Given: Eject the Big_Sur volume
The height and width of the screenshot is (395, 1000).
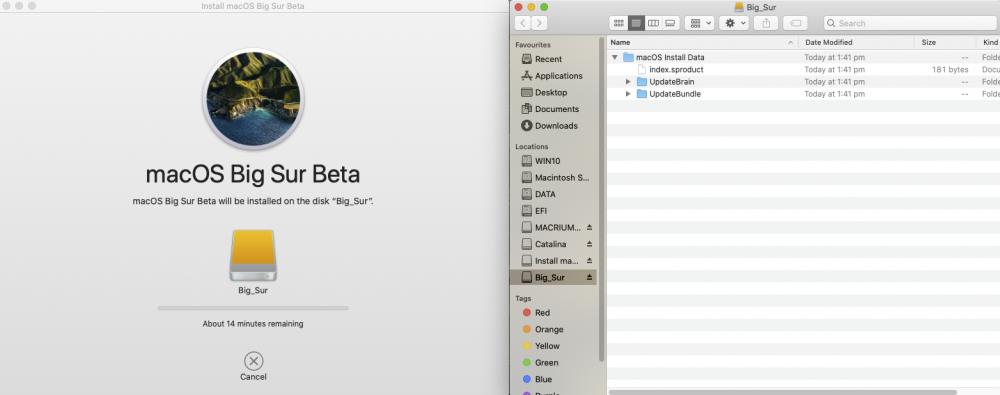Looking at the screenshot, I should click(589, 277).
